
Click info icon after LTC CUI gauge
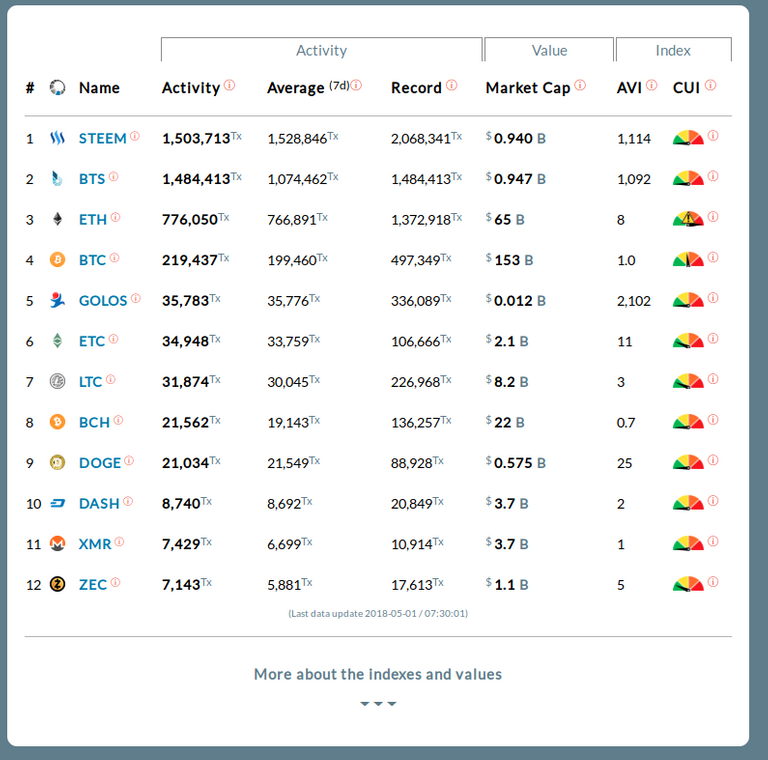point(713,379)
